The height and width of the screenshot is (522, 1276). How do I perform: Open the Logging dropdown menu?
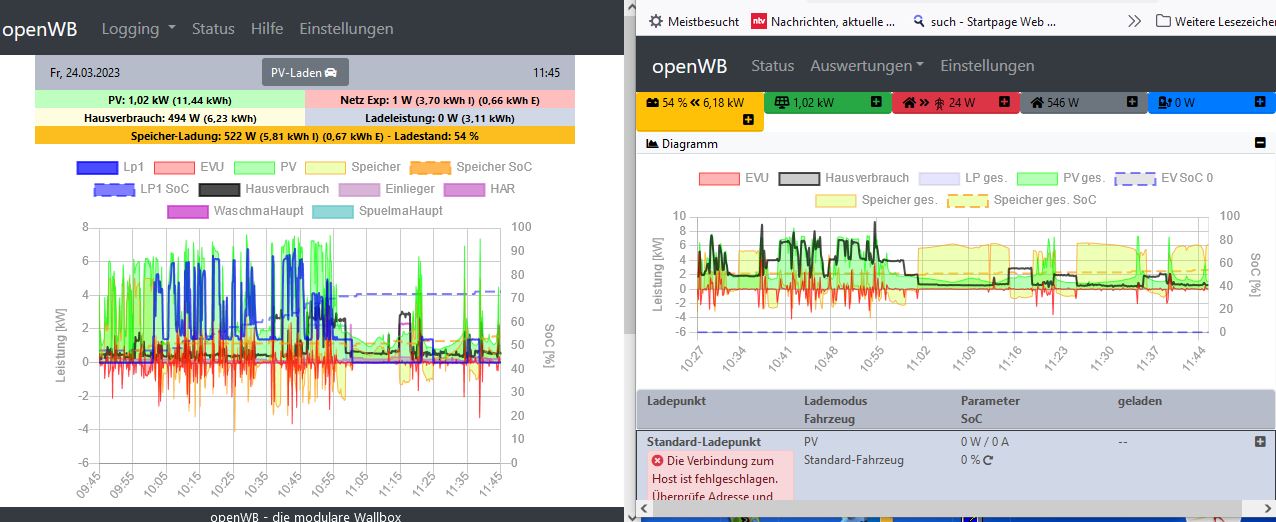pyautogui.click(x=139, y=28)
